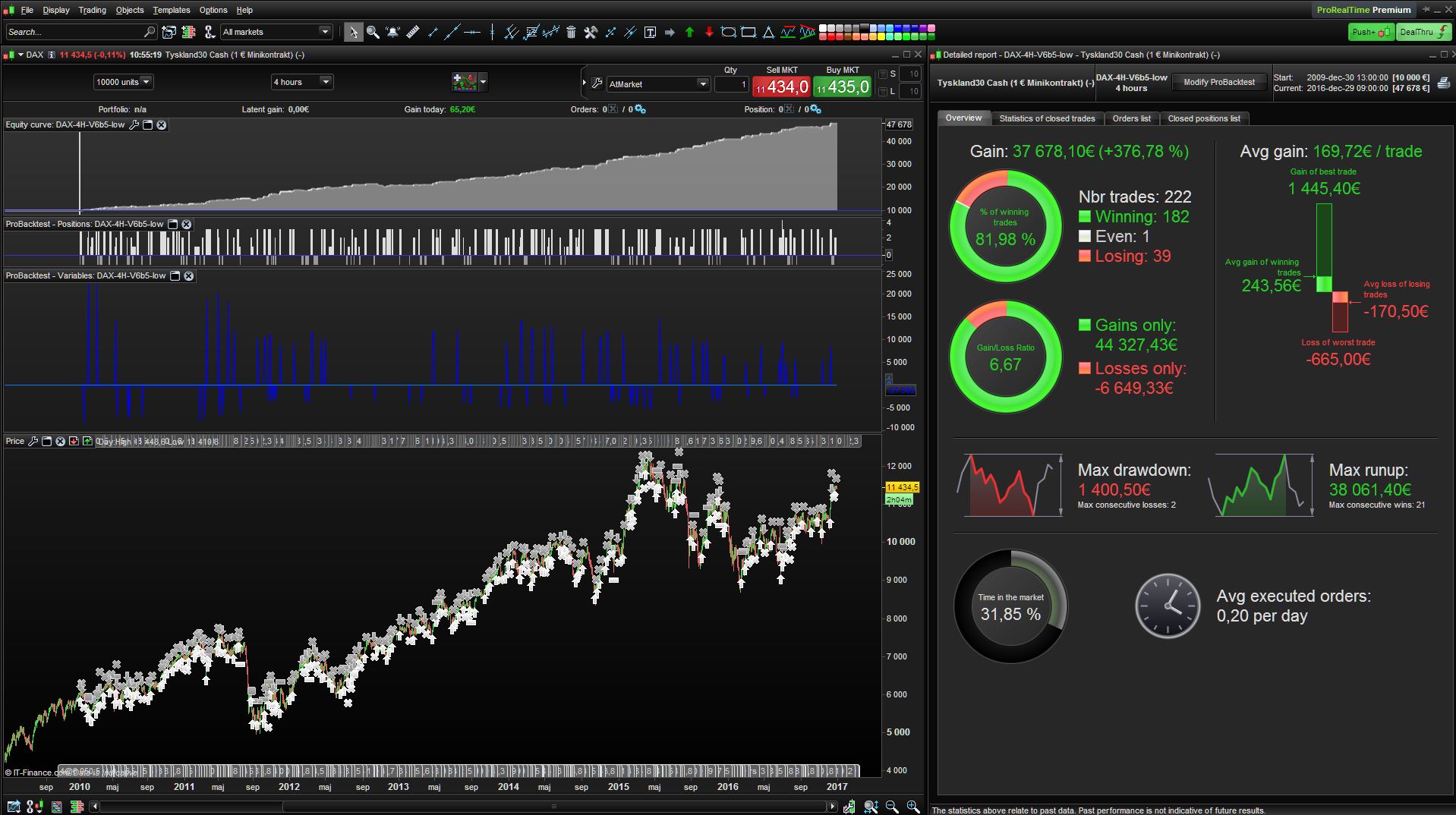Screen dimensions: 1456x815
Task: Select the horizontal line drawing tool
Action: tap(472, 32)
